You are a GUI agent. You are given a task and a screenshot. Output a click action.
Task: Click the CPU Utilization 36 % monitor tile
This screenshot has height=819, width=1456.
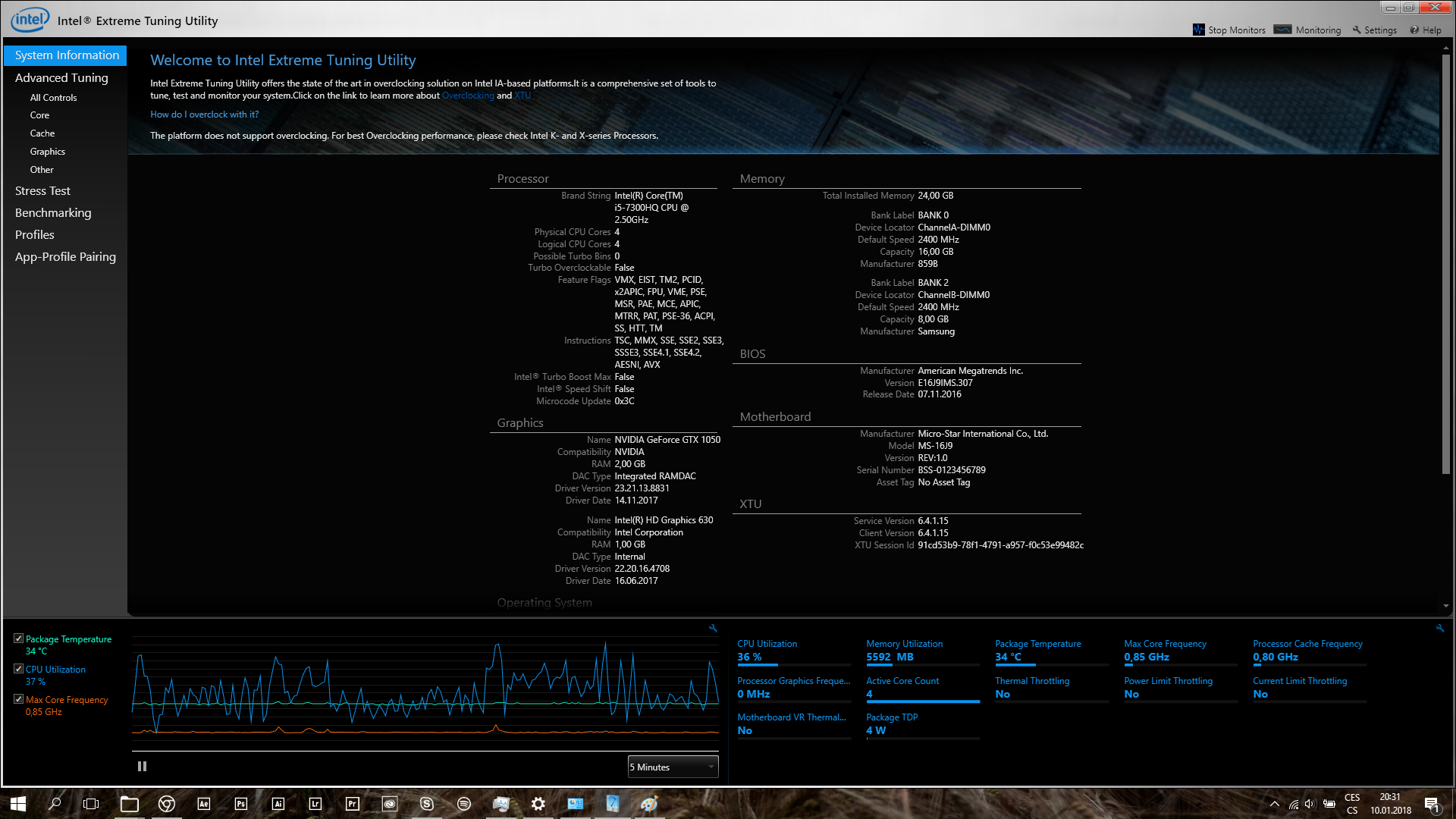click(794, 651)
